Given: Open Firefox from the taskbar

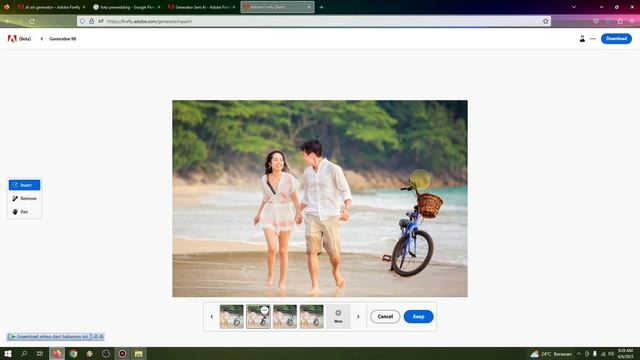Looking at the screenshot, I should point(57,353).
